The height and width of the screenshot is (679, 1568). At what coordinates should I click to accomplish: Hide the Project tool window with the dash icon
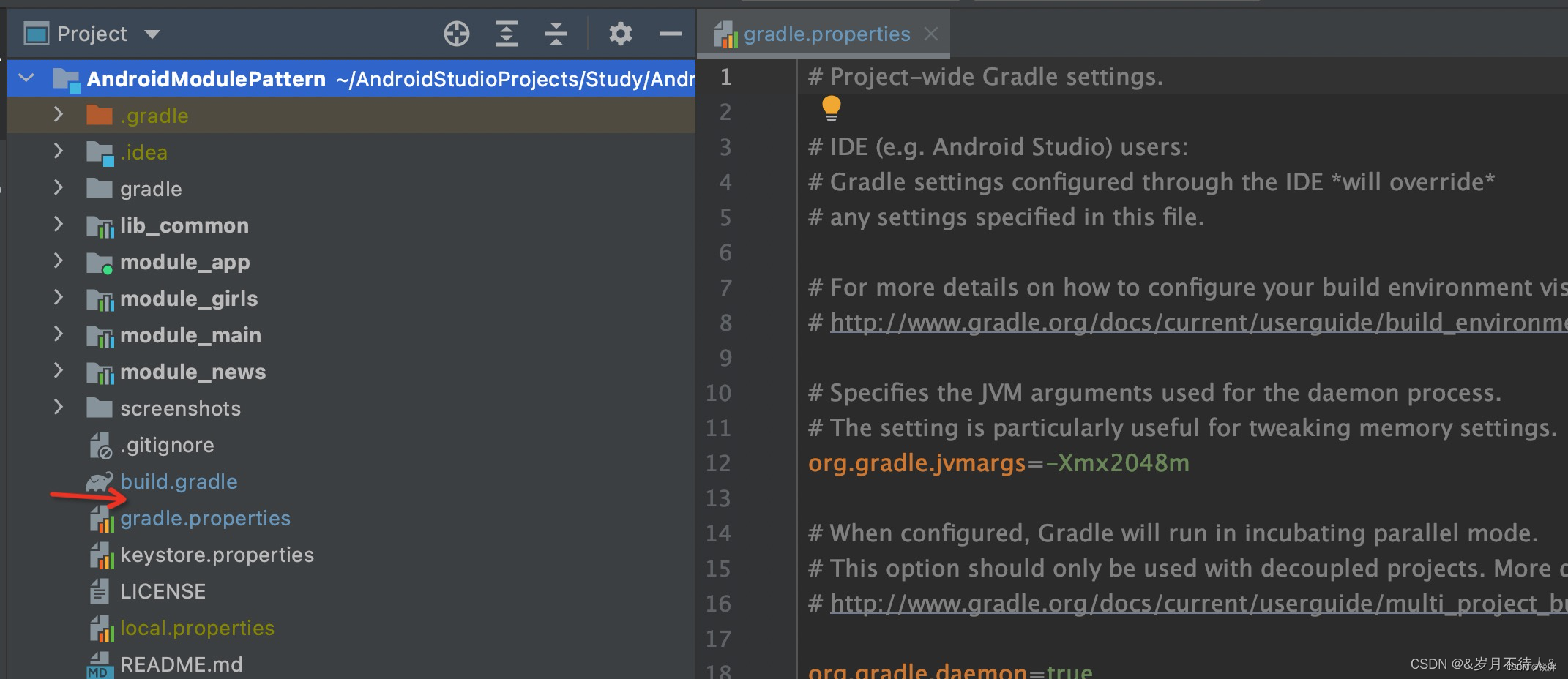(x=670, y=34)
